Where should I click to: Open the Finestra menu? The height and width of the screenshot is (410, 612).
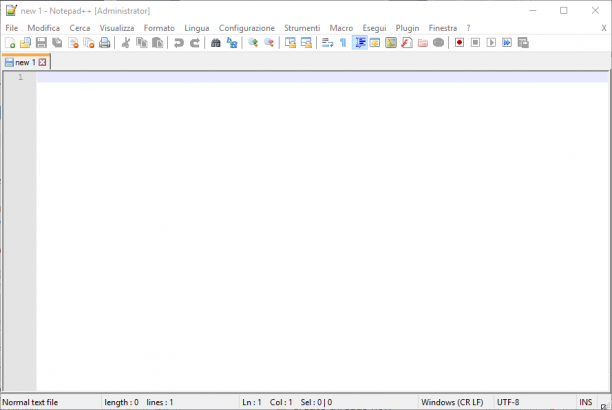tap(443, 28)
